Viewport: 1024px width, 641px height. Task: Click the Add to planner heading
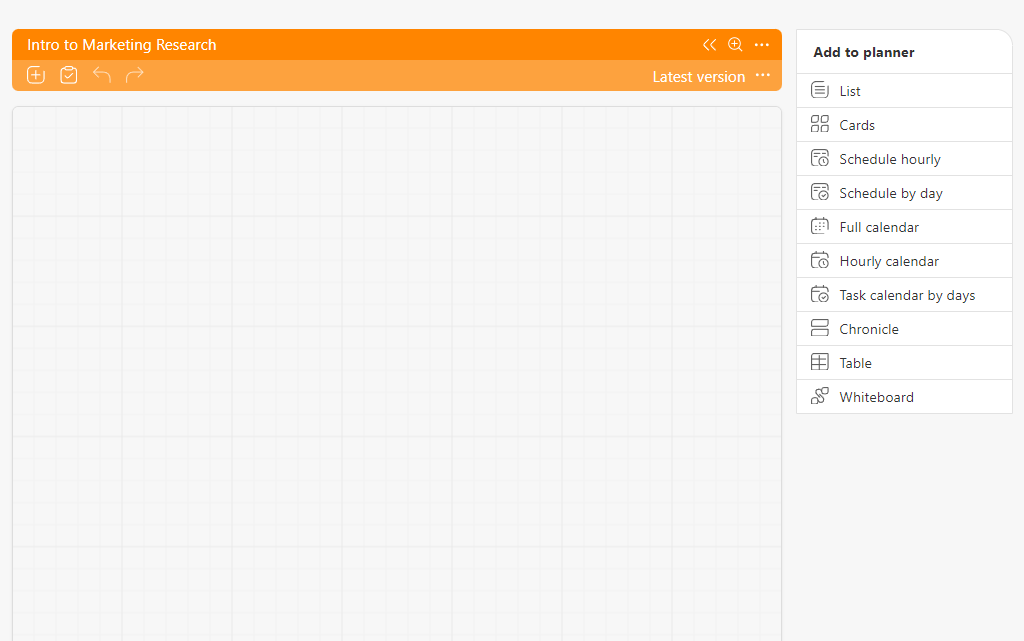863,52
